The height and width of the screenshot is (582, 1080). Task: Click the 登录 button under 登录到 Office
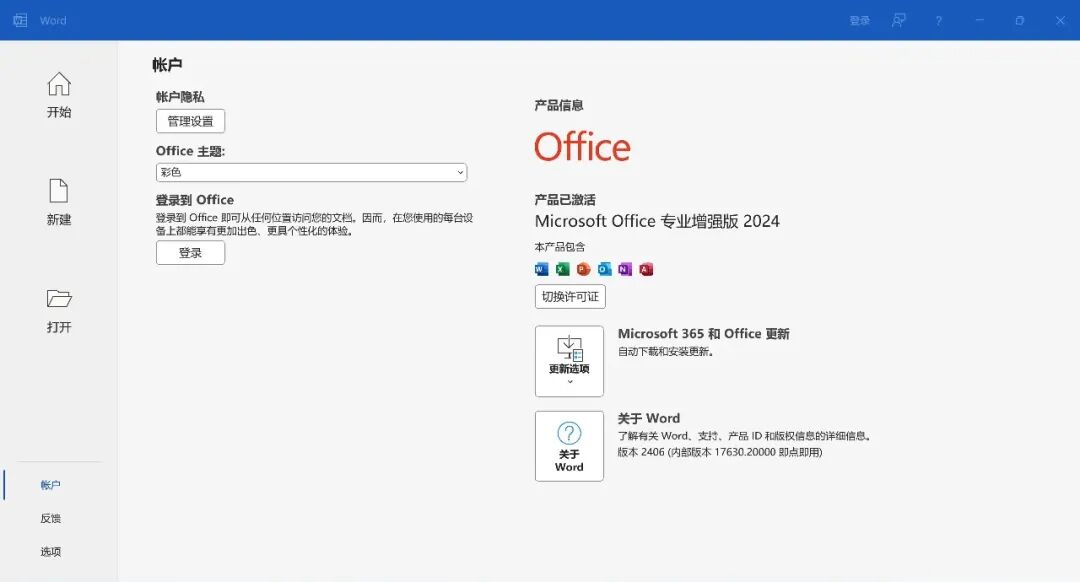coord(190,253)
